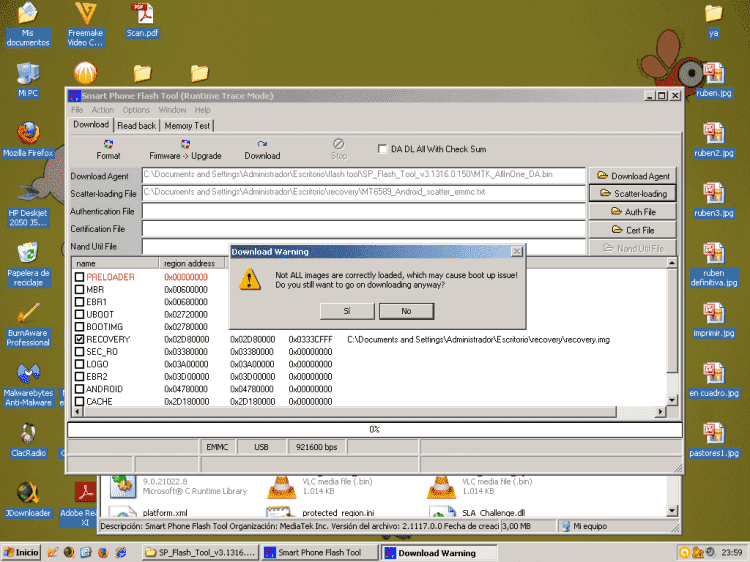Select ruben definitiva.jpg desktop file

714,264
